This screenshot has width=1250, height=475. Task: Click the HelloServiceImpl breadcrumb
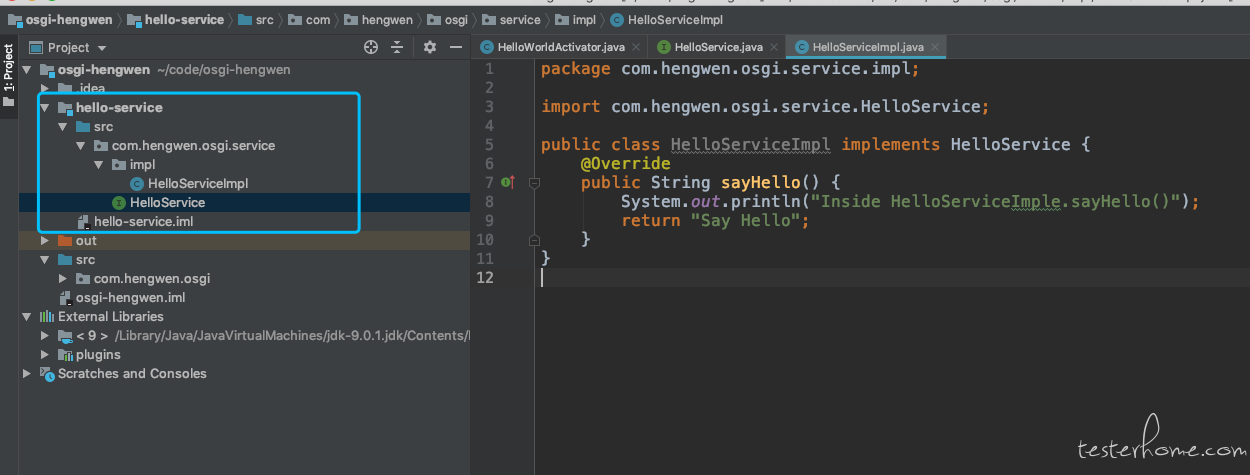click(666, 19)
